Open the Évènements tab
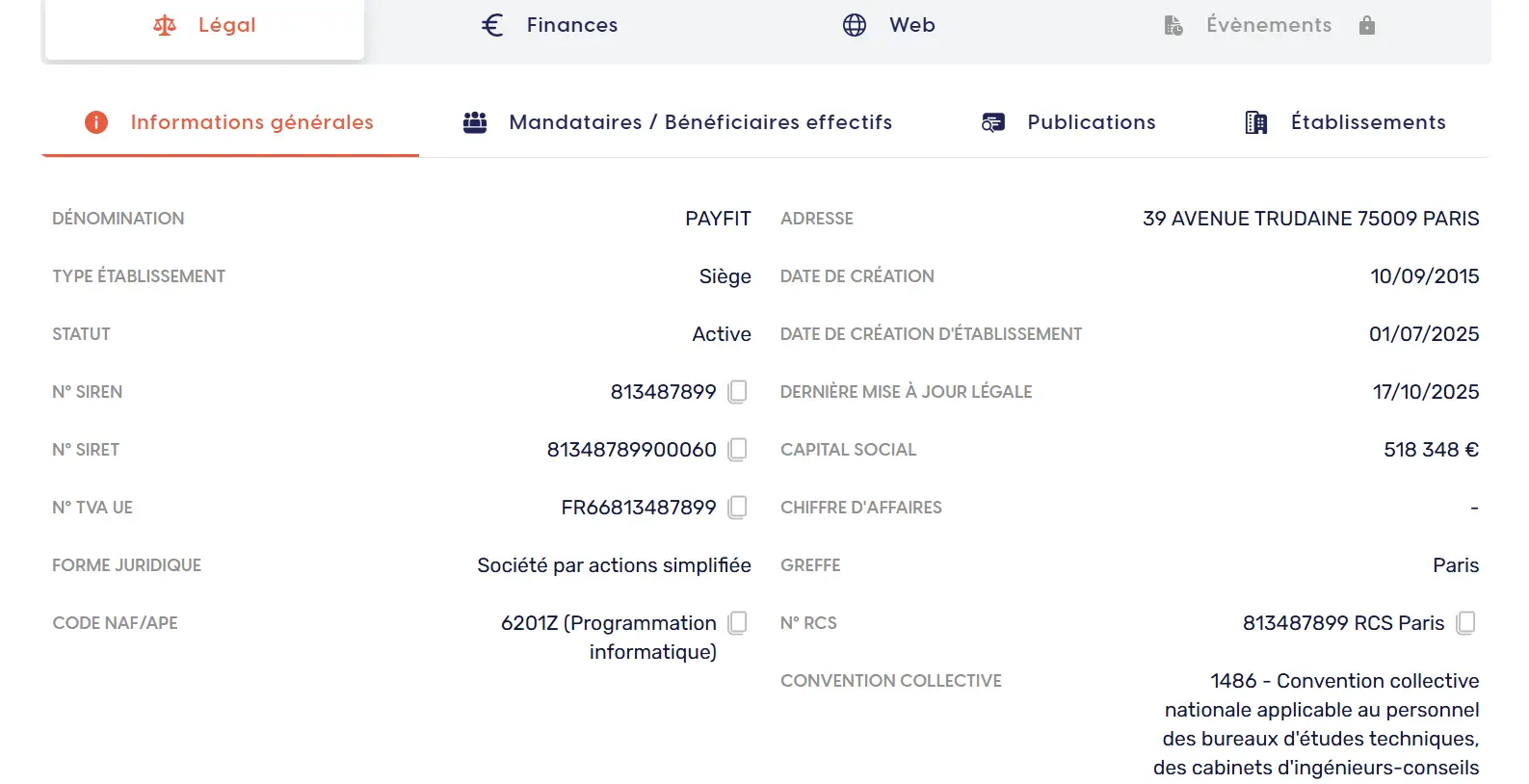 [1268, 25]
